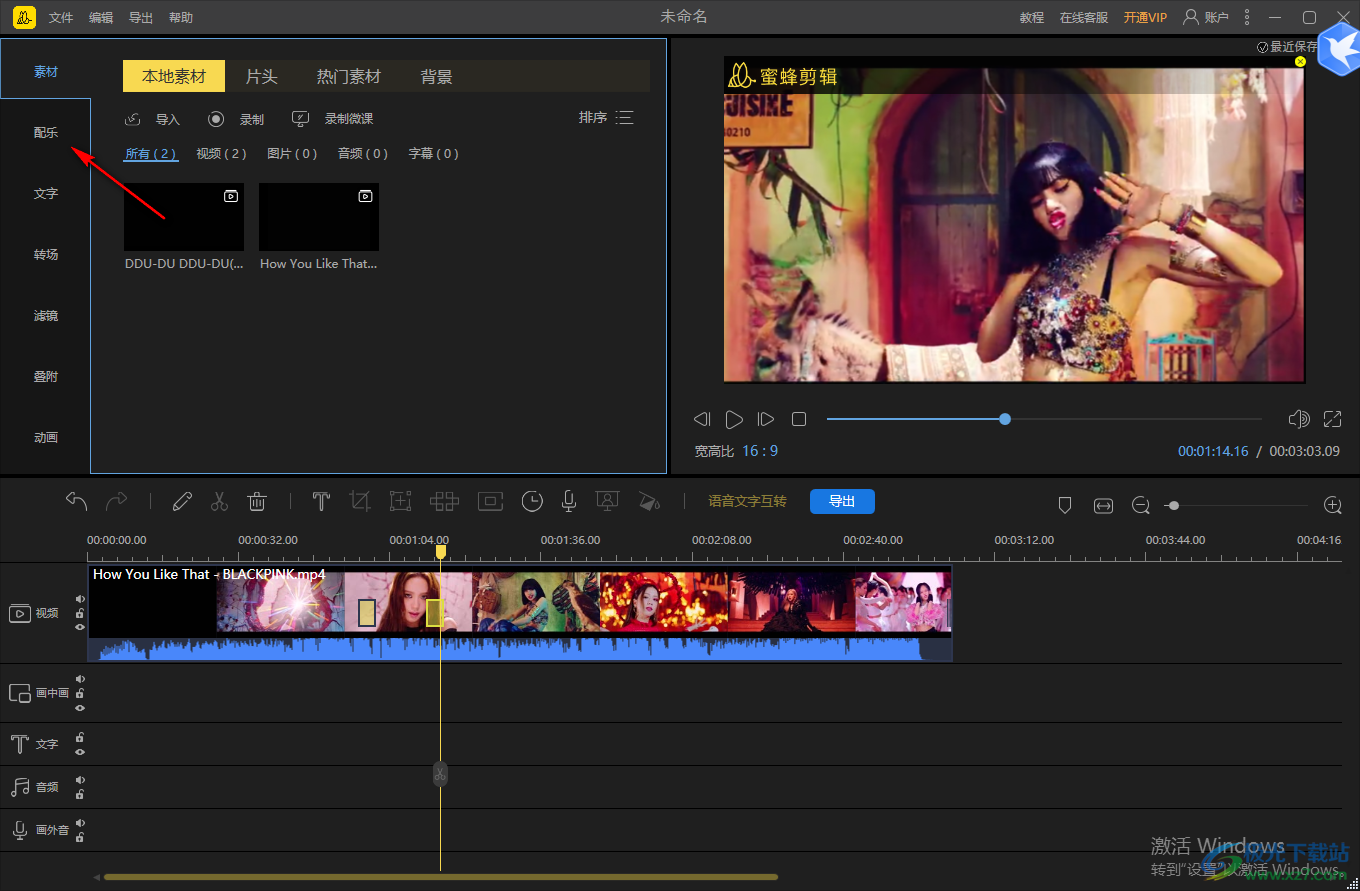Screen dimensions: 1360x891
Task: Click the trash delete icon
Action: [257, 501]
